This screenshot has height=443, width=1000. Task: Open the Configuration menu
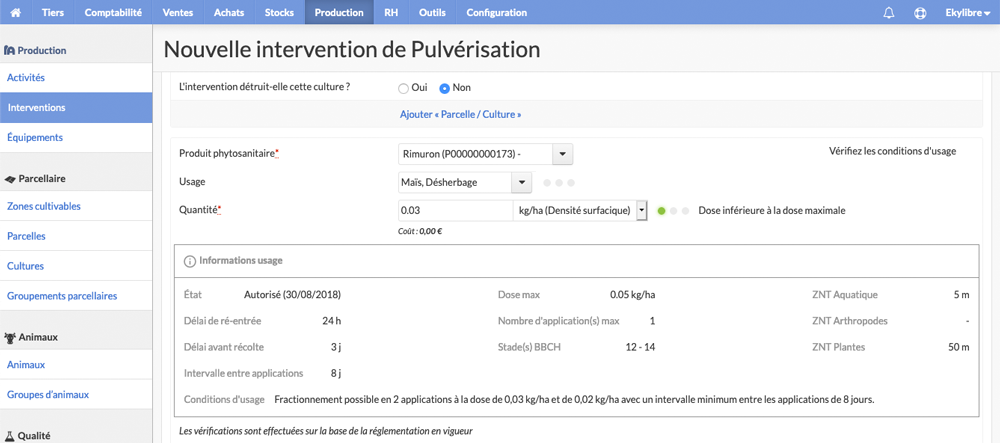(x=497, y=13)
